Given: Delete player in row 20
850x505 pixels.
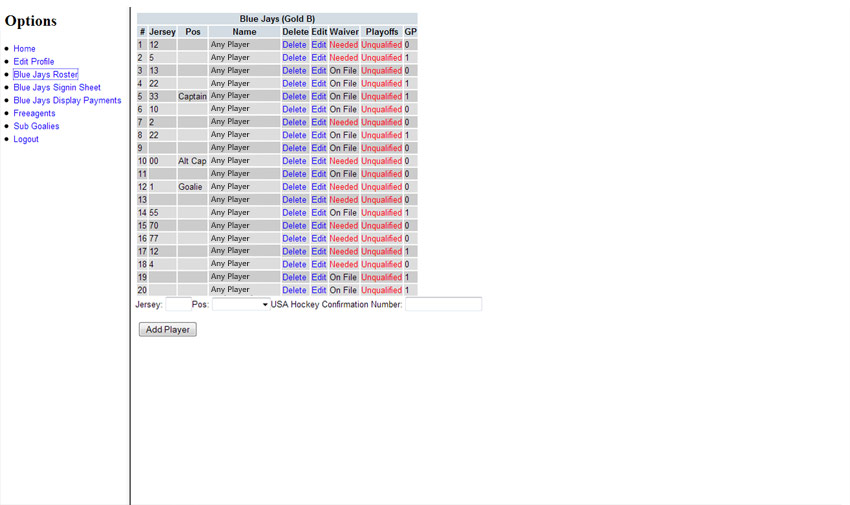Looking at the screenshot, I should (x=294, y=290).
